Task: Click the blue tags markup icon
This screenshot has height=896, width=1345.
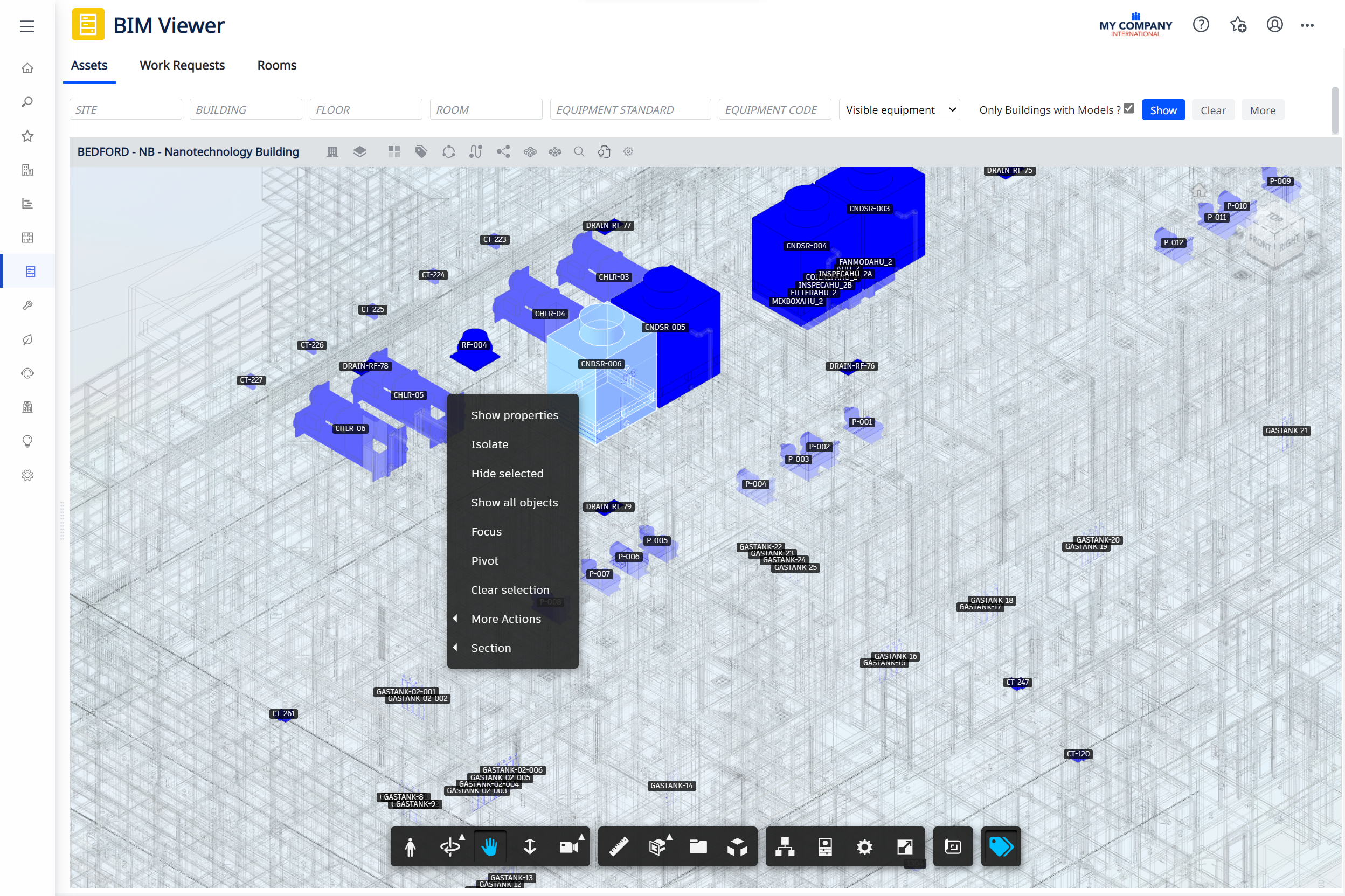Action: [1001, 846]
